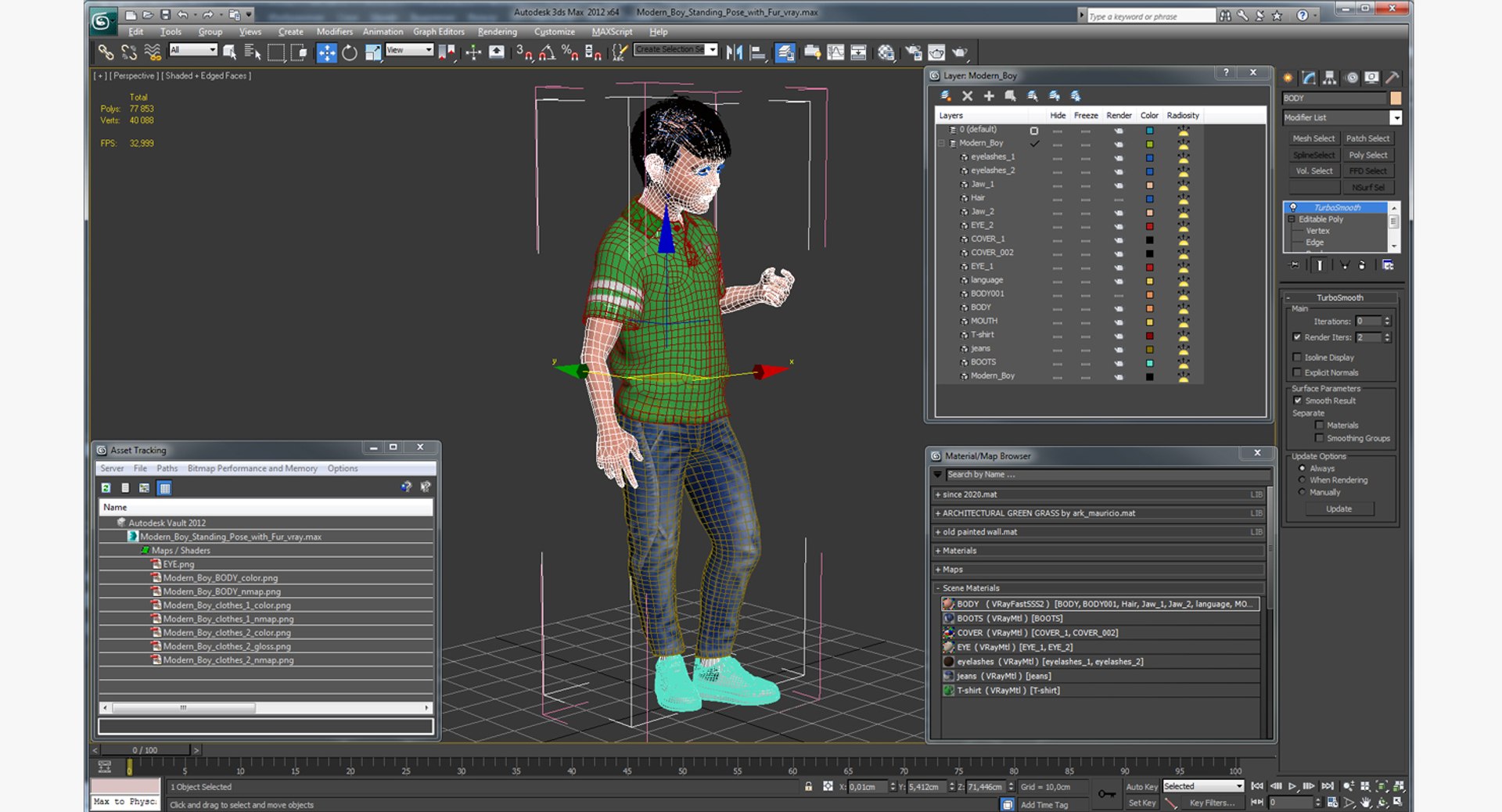Click the Align tool icon
Image resolution: width=1502 pixels, height=812 pixels.
pyautogui.click(x=757, y=52)
